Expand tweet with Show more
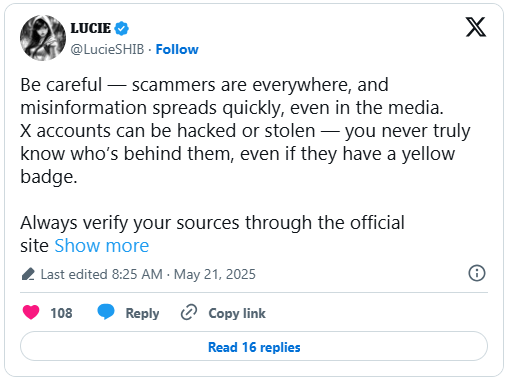Viewport: 507px width, 379px height. tap(102, 246)
